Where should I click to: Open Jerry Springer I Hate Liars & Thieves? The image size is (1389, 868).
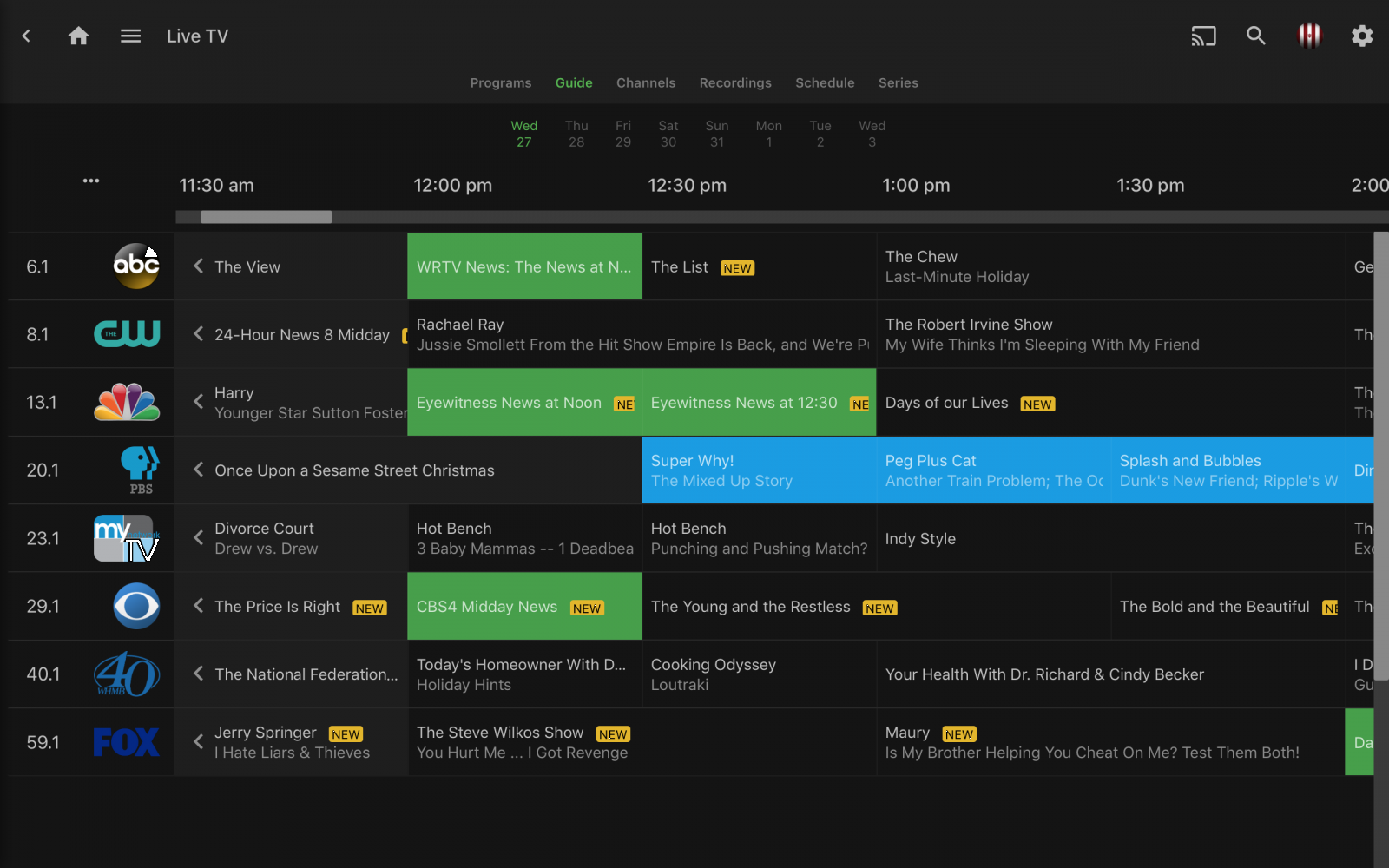point(291,742)
